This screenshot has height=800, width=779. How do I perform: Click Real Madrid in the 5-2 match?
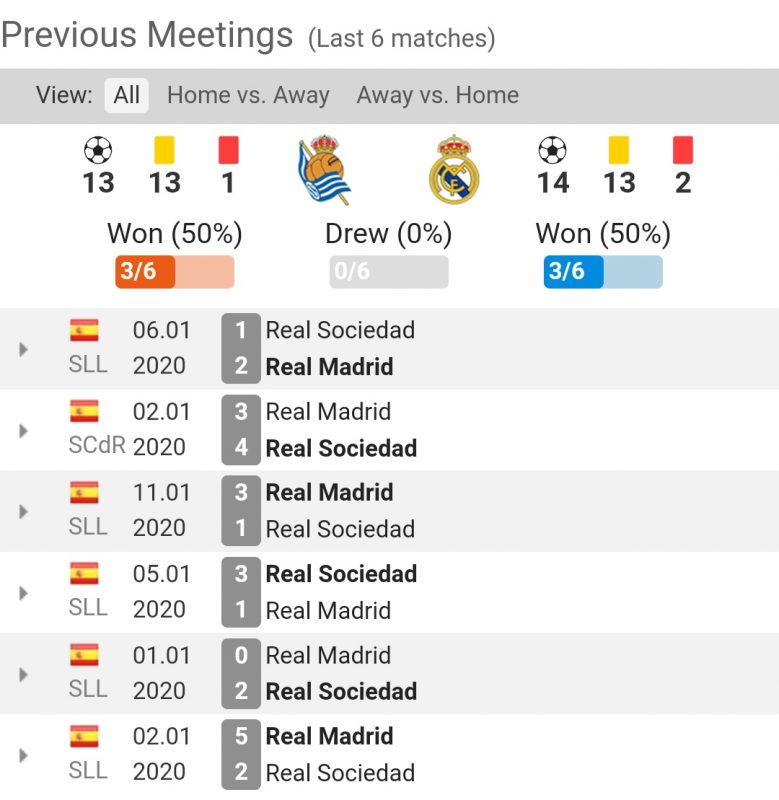(329, 736)
